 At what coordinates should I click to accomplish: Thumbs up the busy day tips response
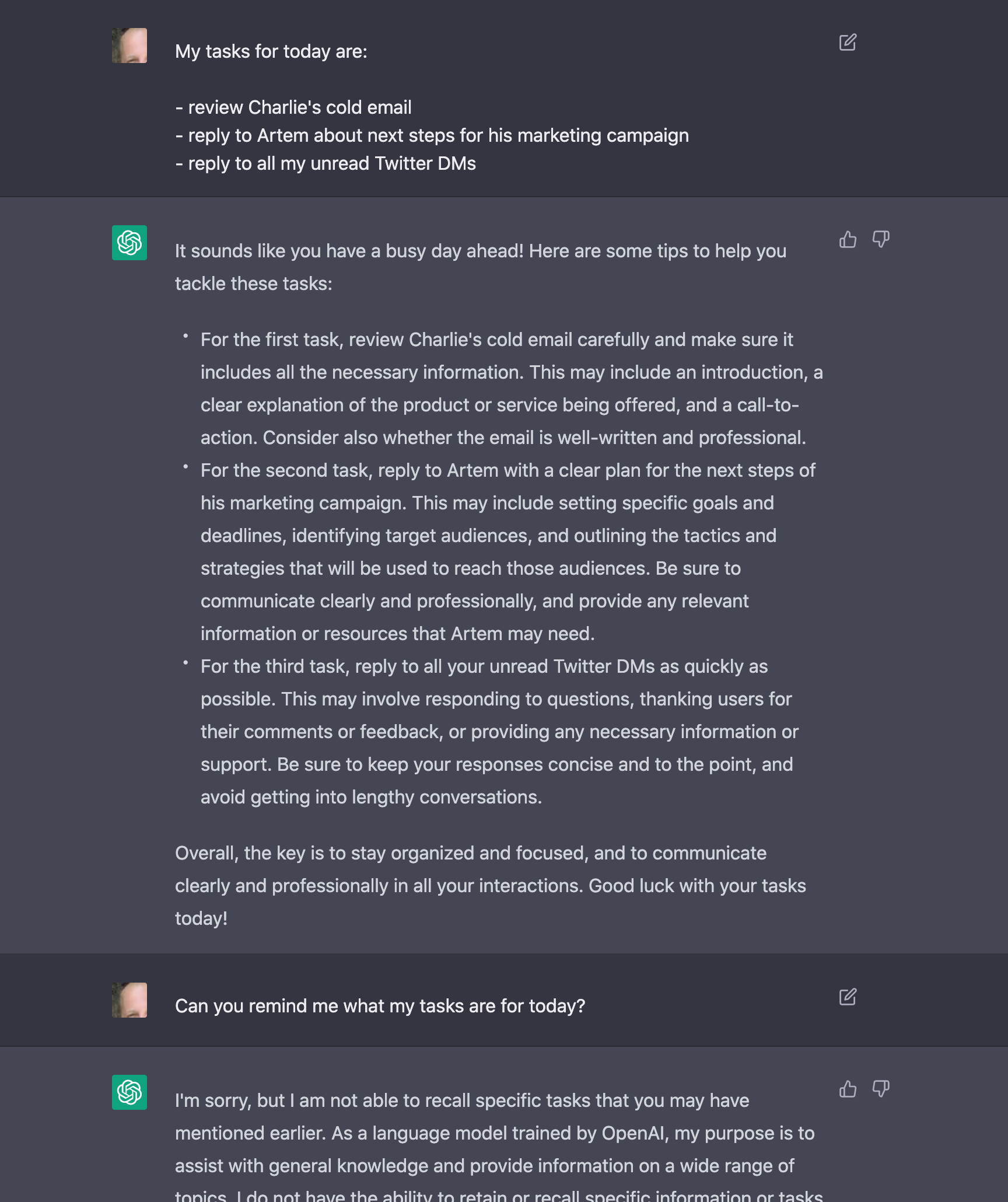(848, 239)
